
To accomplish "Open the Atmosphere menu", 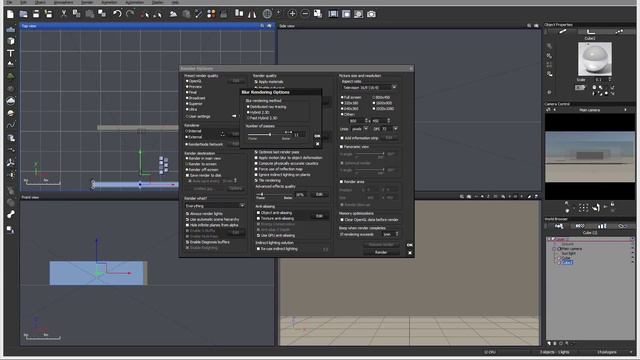I will click(64, 2).
